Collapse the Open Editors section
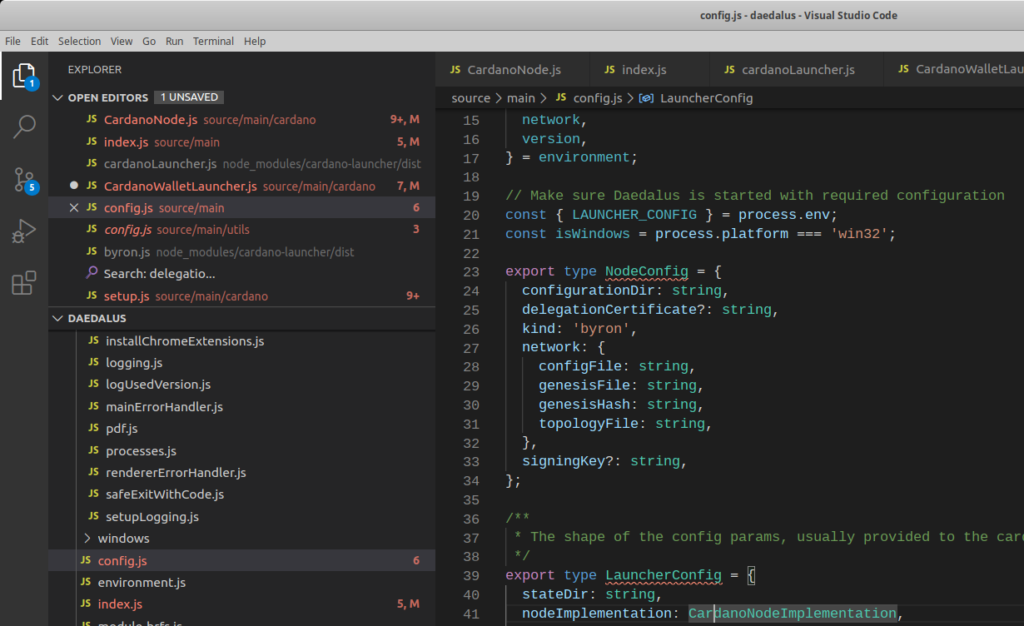Screen dimensions: 1024x626 (57, 97)
